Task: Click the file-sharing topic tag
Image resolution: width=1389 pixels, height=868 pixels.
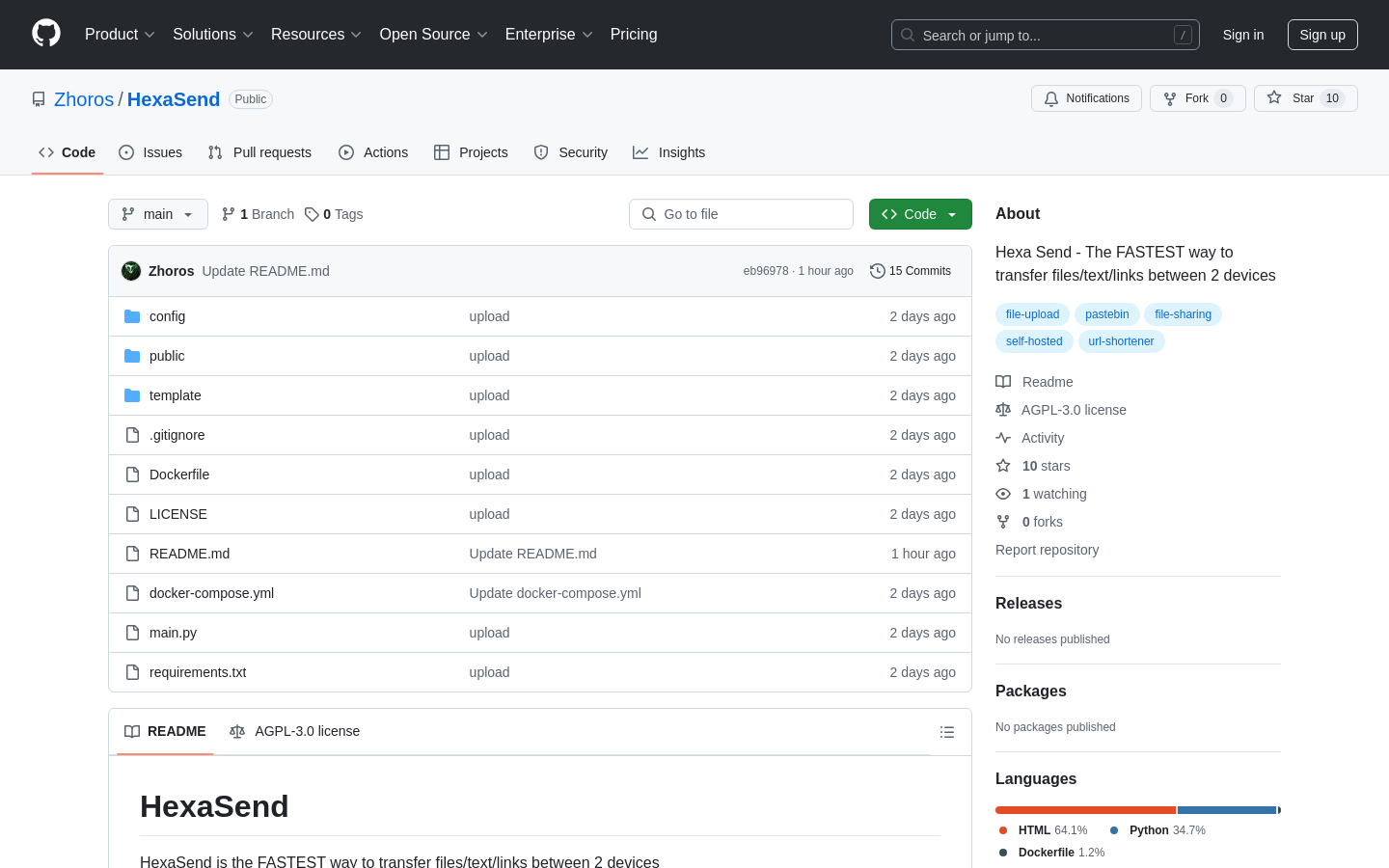Action: 1183,314
